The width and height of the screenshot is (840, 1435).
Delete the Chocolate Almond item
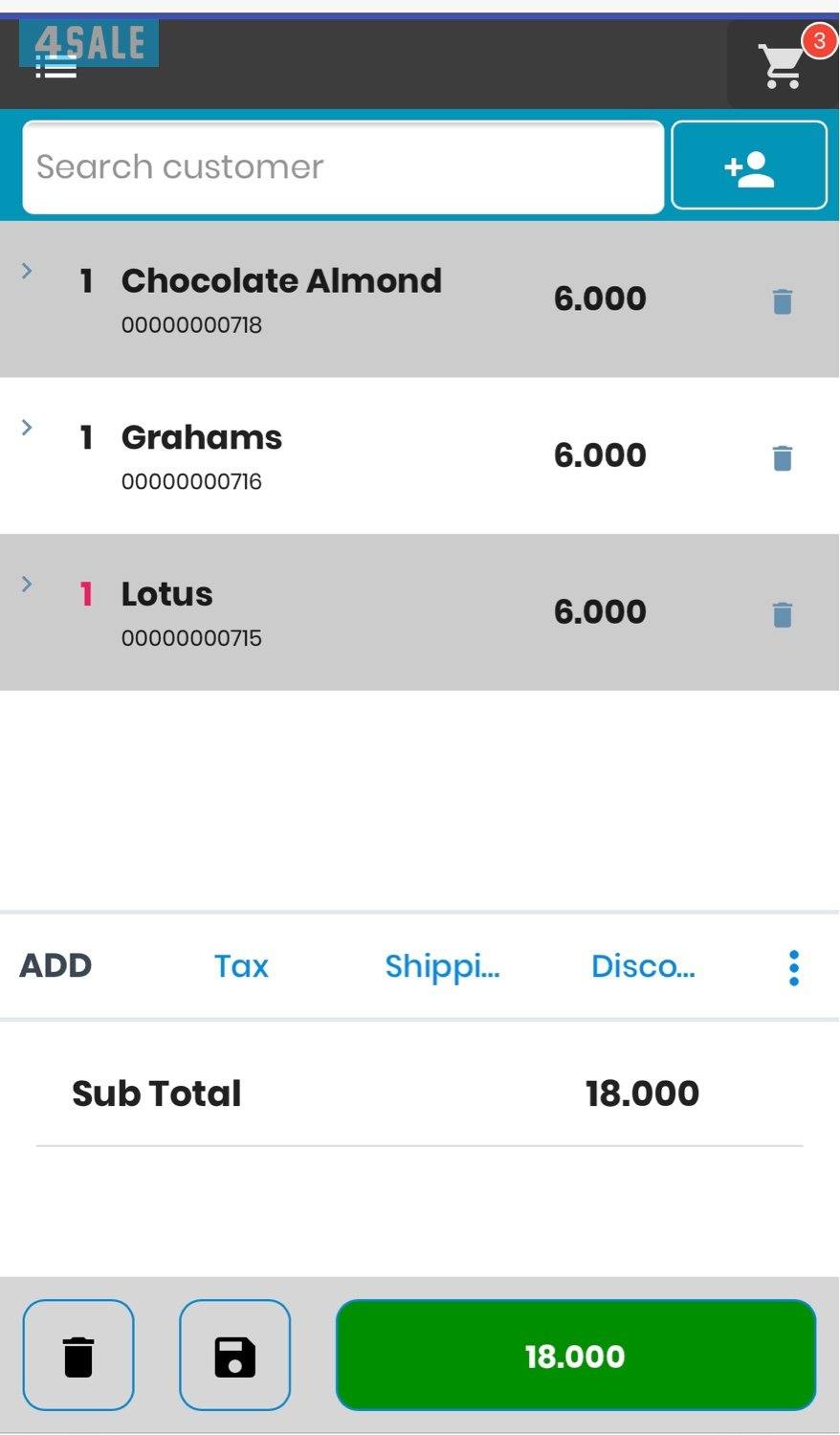click(x=782, y=301)
